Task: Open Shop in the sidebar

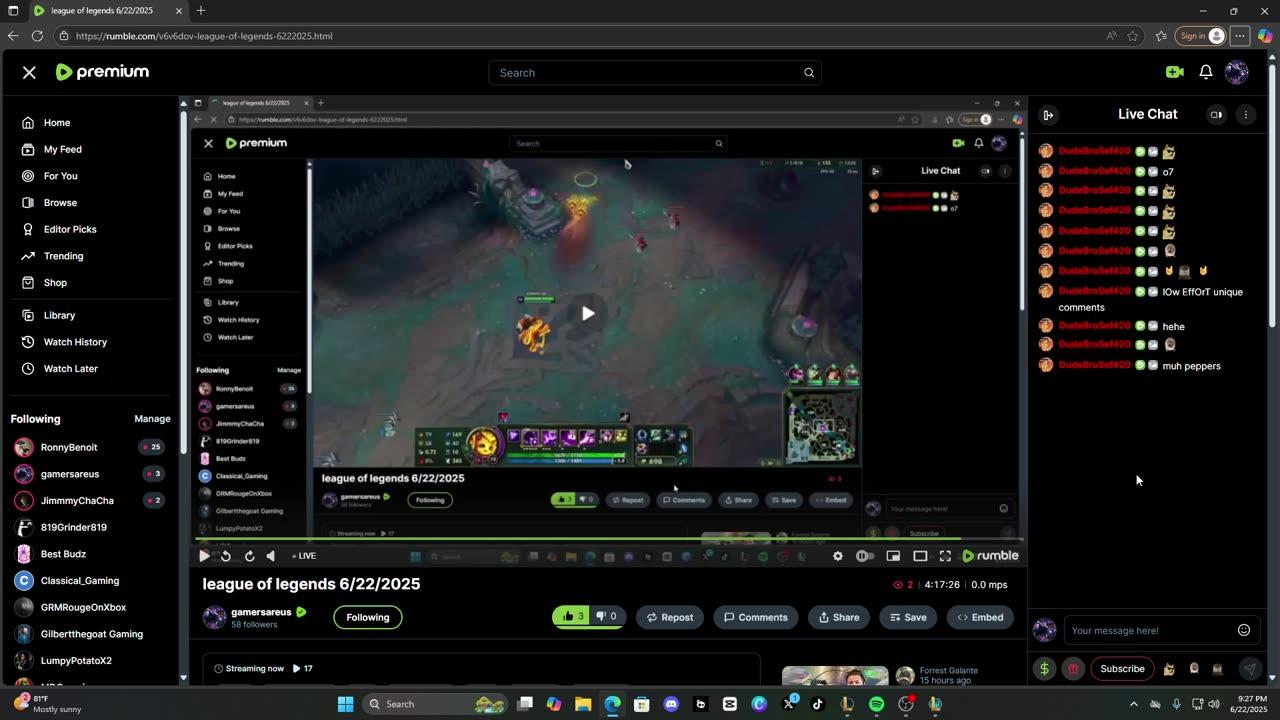Action: click(x=55, y=282)
